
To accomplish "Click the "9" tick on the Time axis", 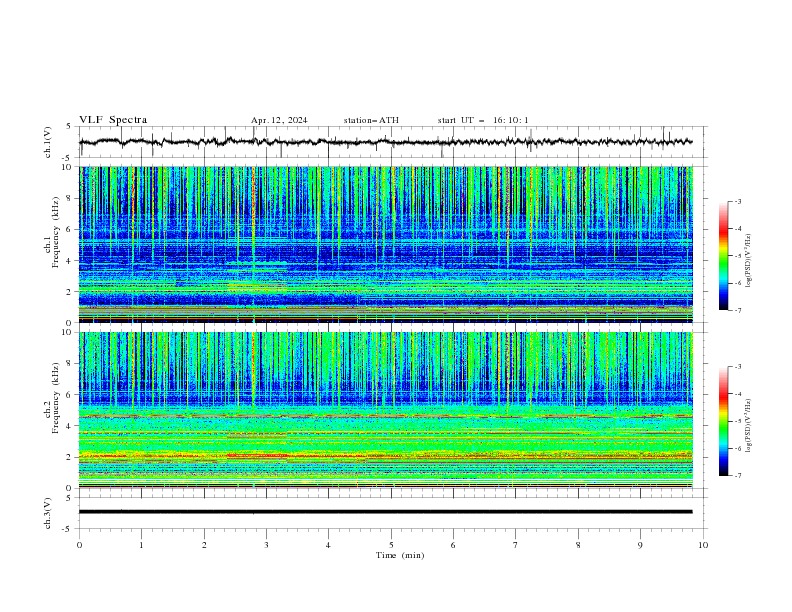I will [640, 545].
